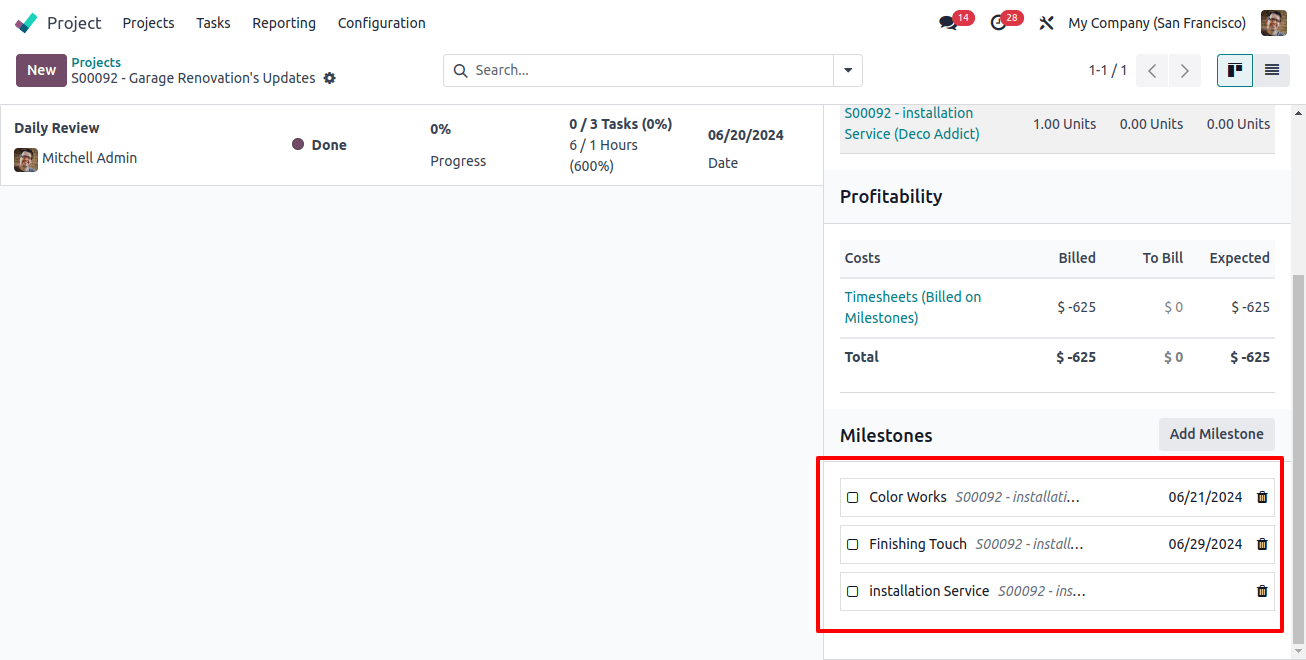1306x660 pixels.
Task: Click the purple Done status dot
Action: pyautogui.click(x=298, y=144)
